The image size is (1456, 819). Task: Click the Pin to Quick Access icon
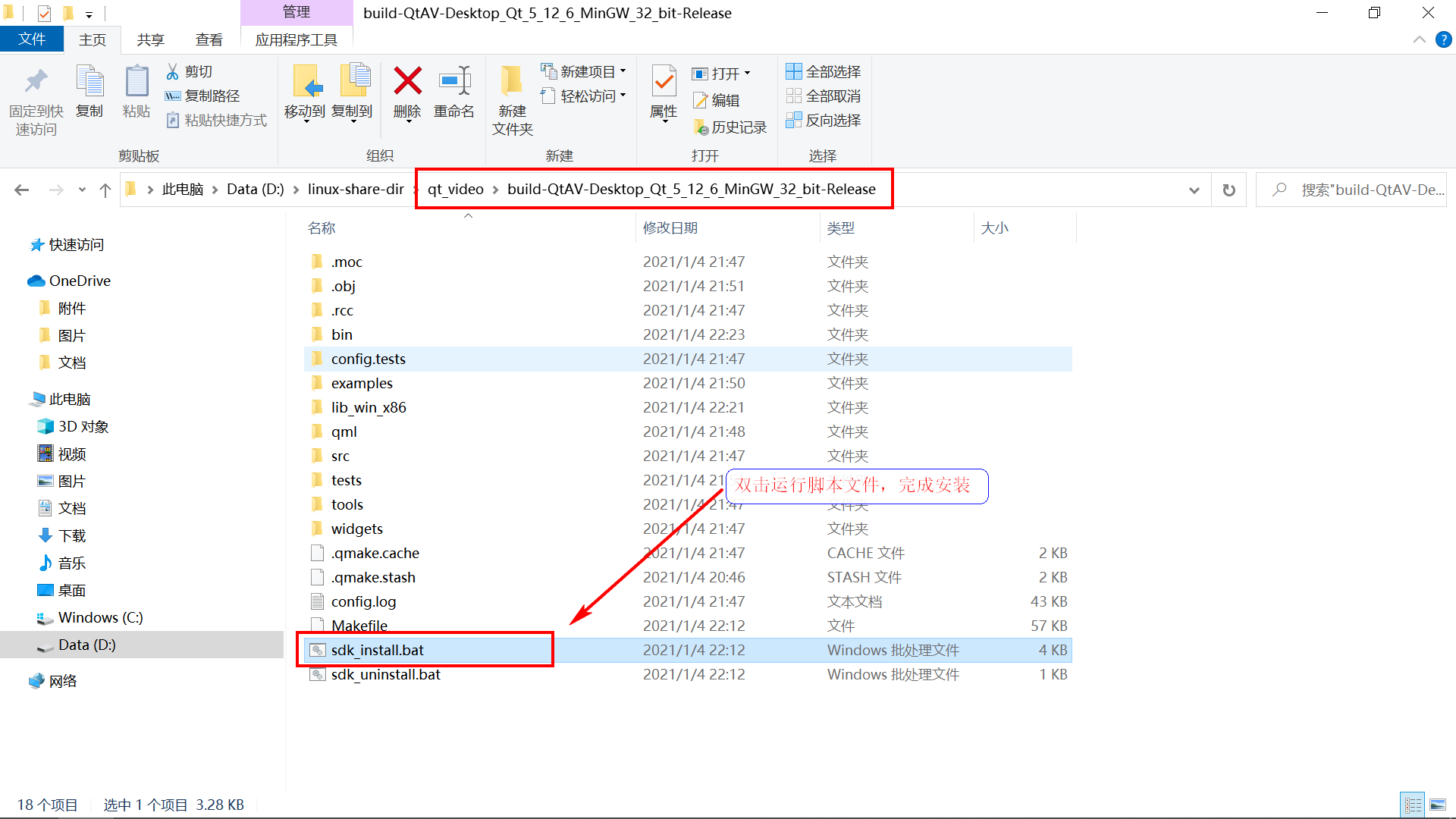tap(36, 82)
